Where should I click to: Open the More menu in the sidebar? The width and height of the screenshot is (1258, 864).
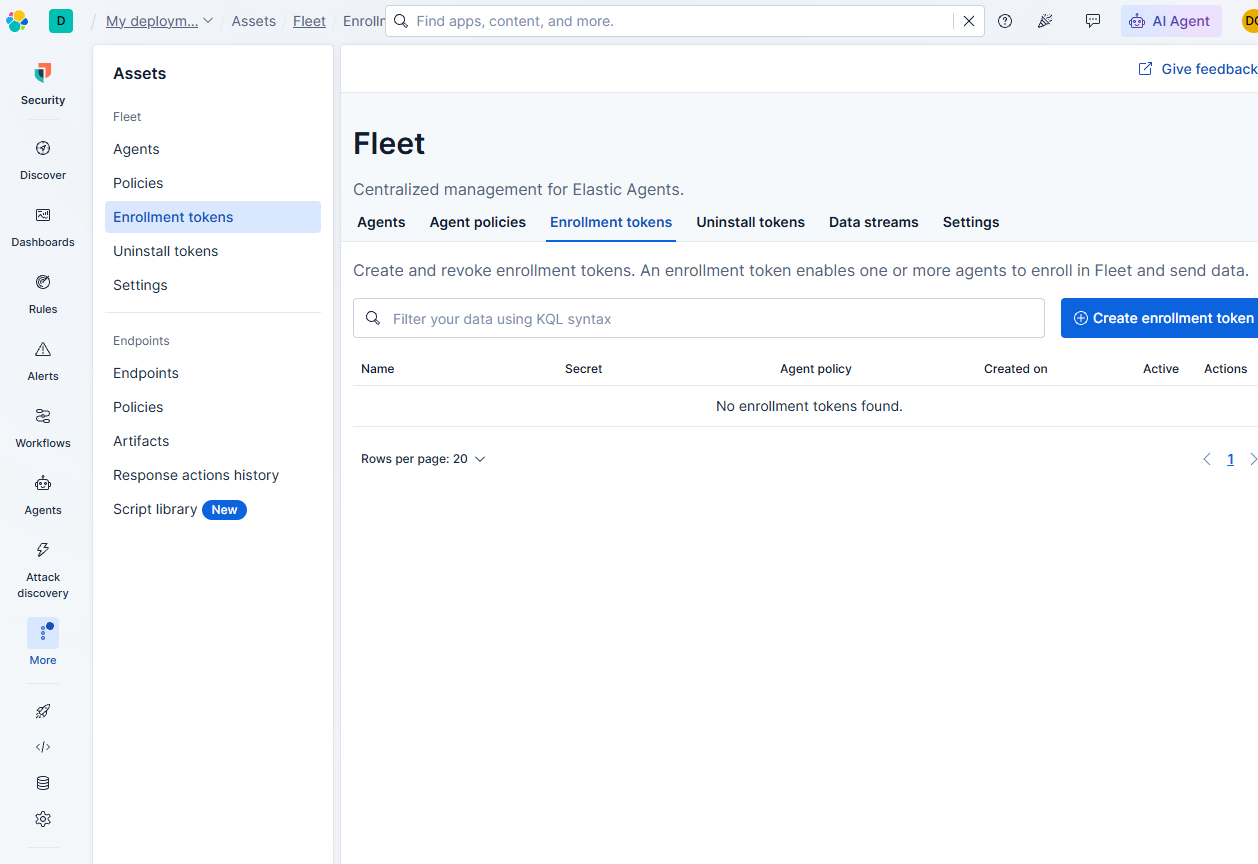point(43,642)
